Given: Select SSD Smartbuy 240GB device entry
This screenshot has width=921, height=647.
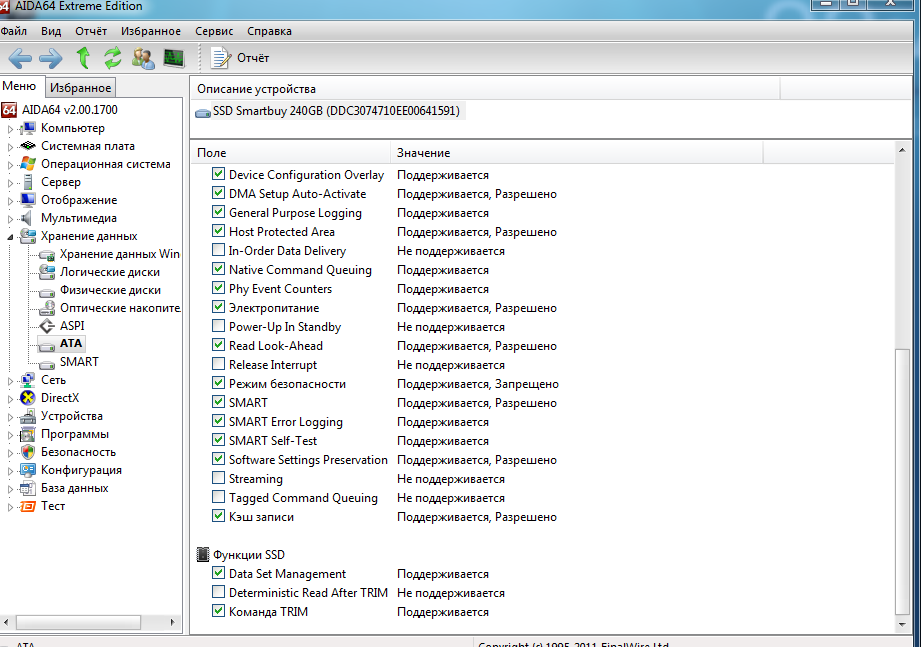Looking at the screenshot, I should tap(329, 111).
